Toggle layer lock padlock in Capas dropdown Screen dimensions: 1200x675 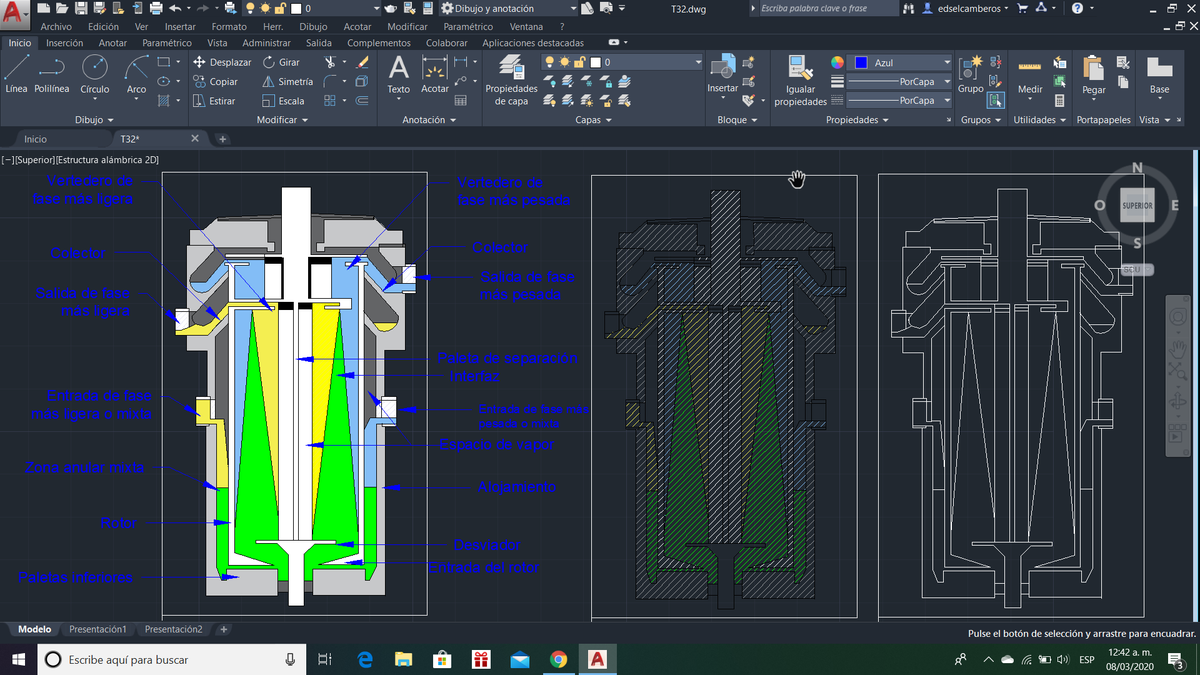click(579, 62)
